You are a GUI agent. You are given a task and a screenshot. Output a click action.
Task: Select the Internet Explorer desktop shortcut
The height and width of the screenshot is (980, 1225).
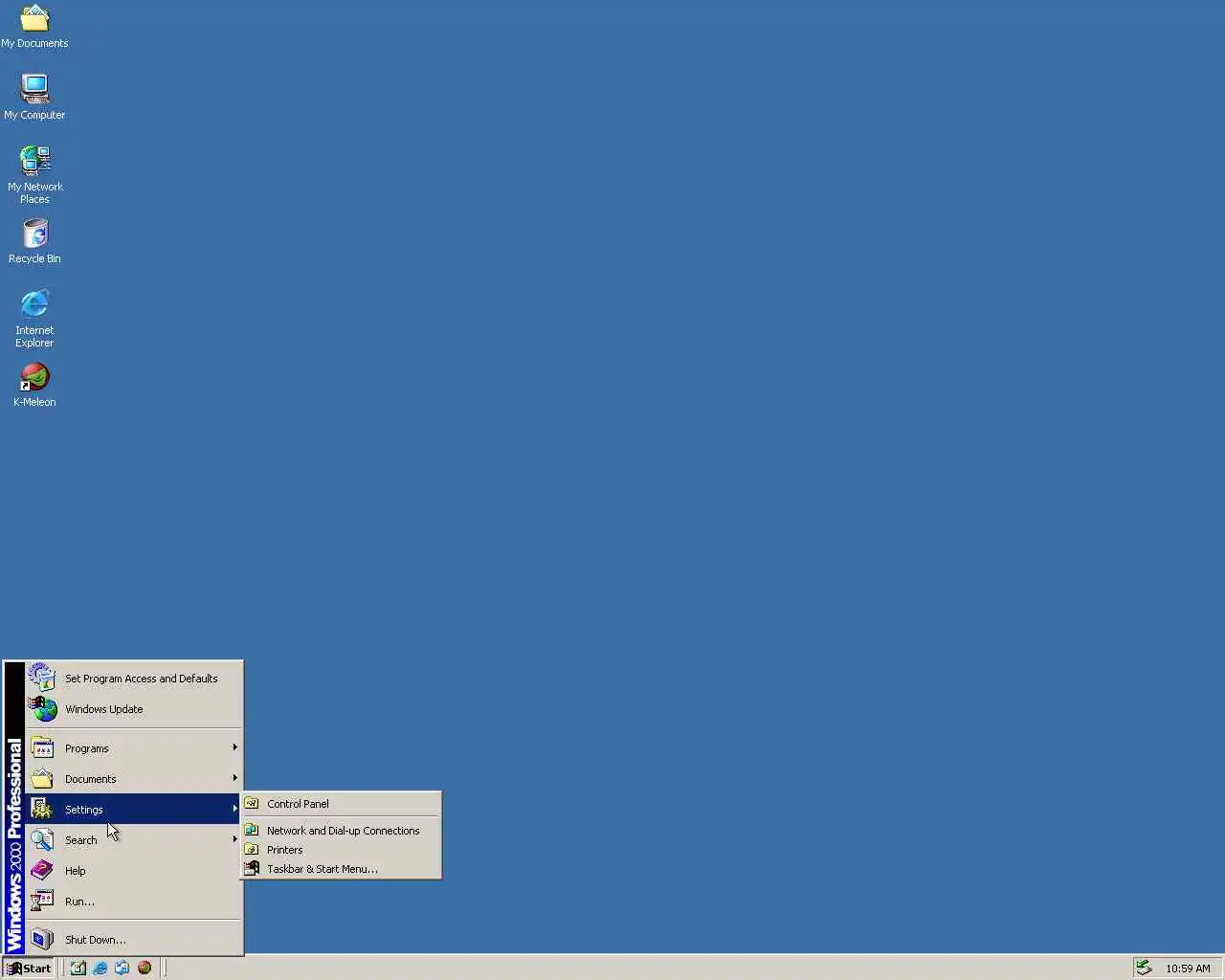(x=34, y=320)
